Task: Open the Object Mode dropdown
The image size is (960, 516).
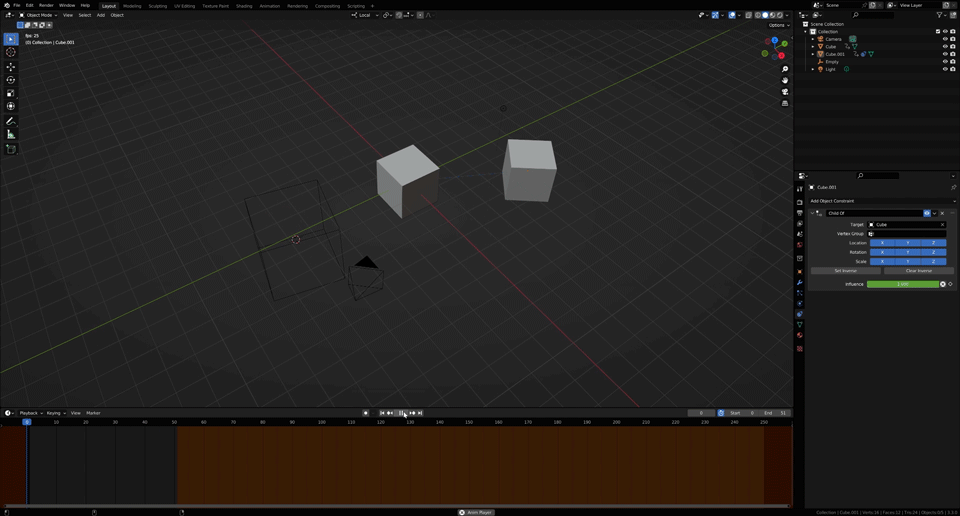Action: (x=38, y=15)
